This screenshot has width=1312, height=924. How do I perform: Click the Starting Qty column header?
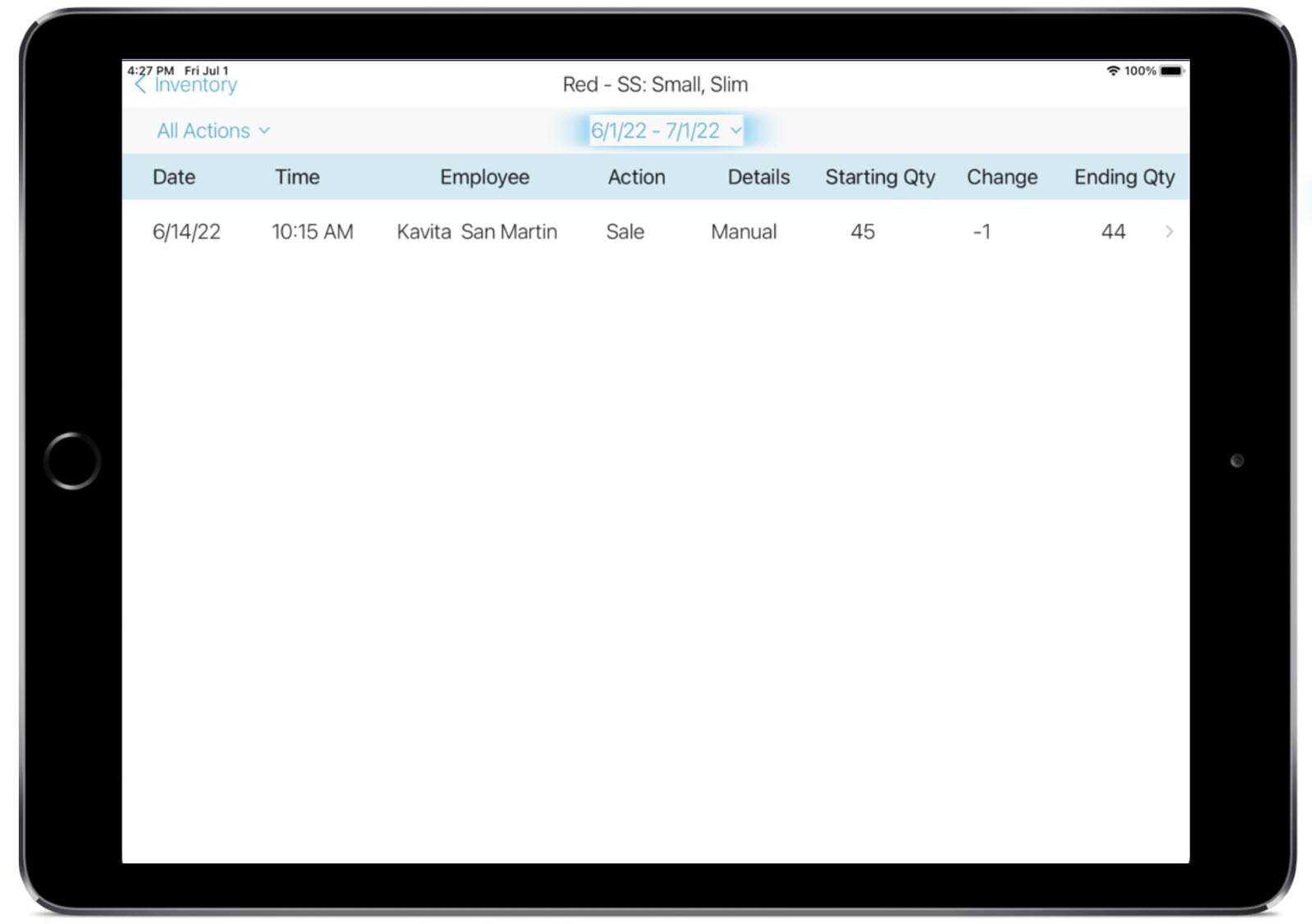(880, 177)
